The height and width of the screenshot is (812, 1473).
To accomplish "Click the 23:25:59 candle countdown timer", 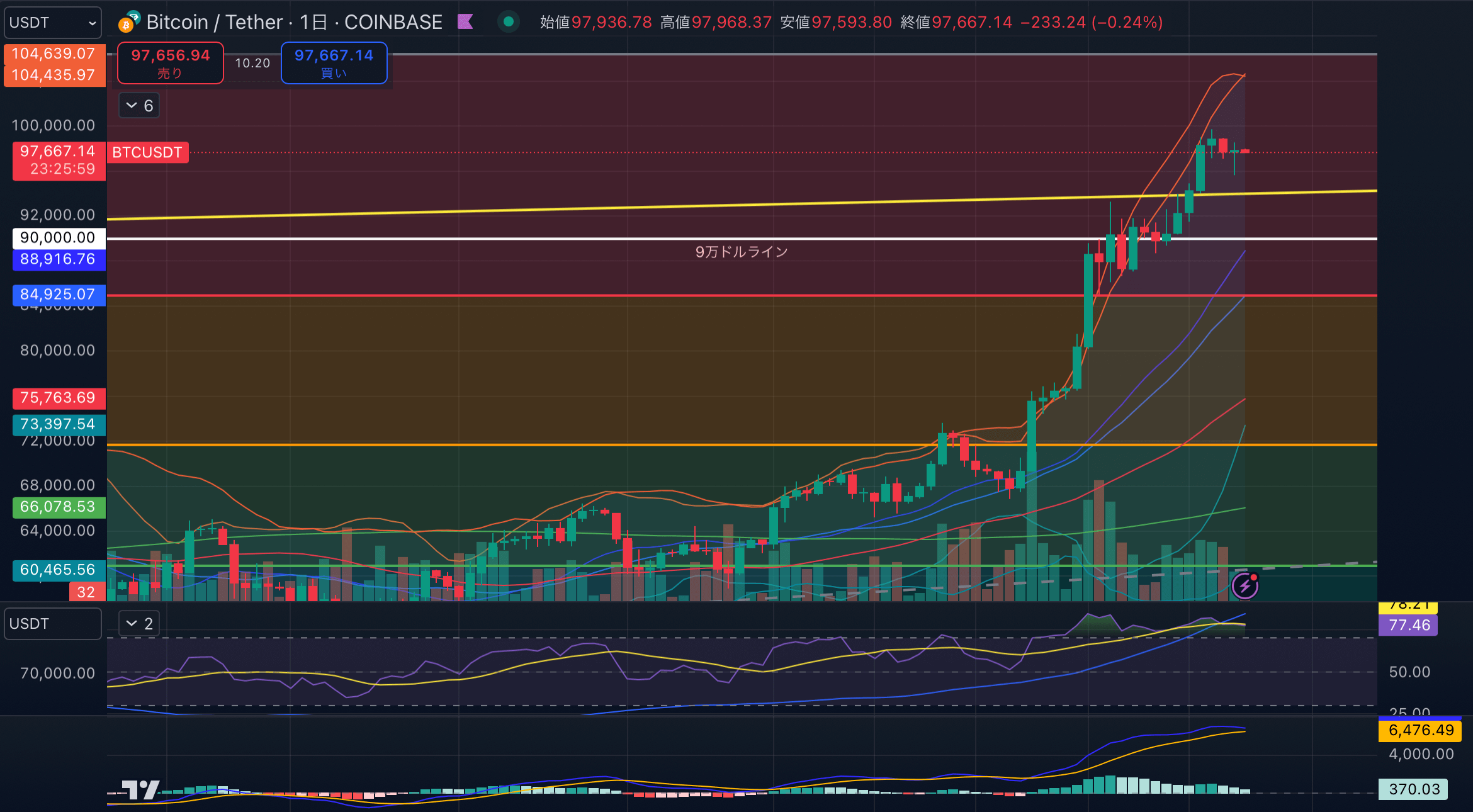I will (x=62, y=169).
